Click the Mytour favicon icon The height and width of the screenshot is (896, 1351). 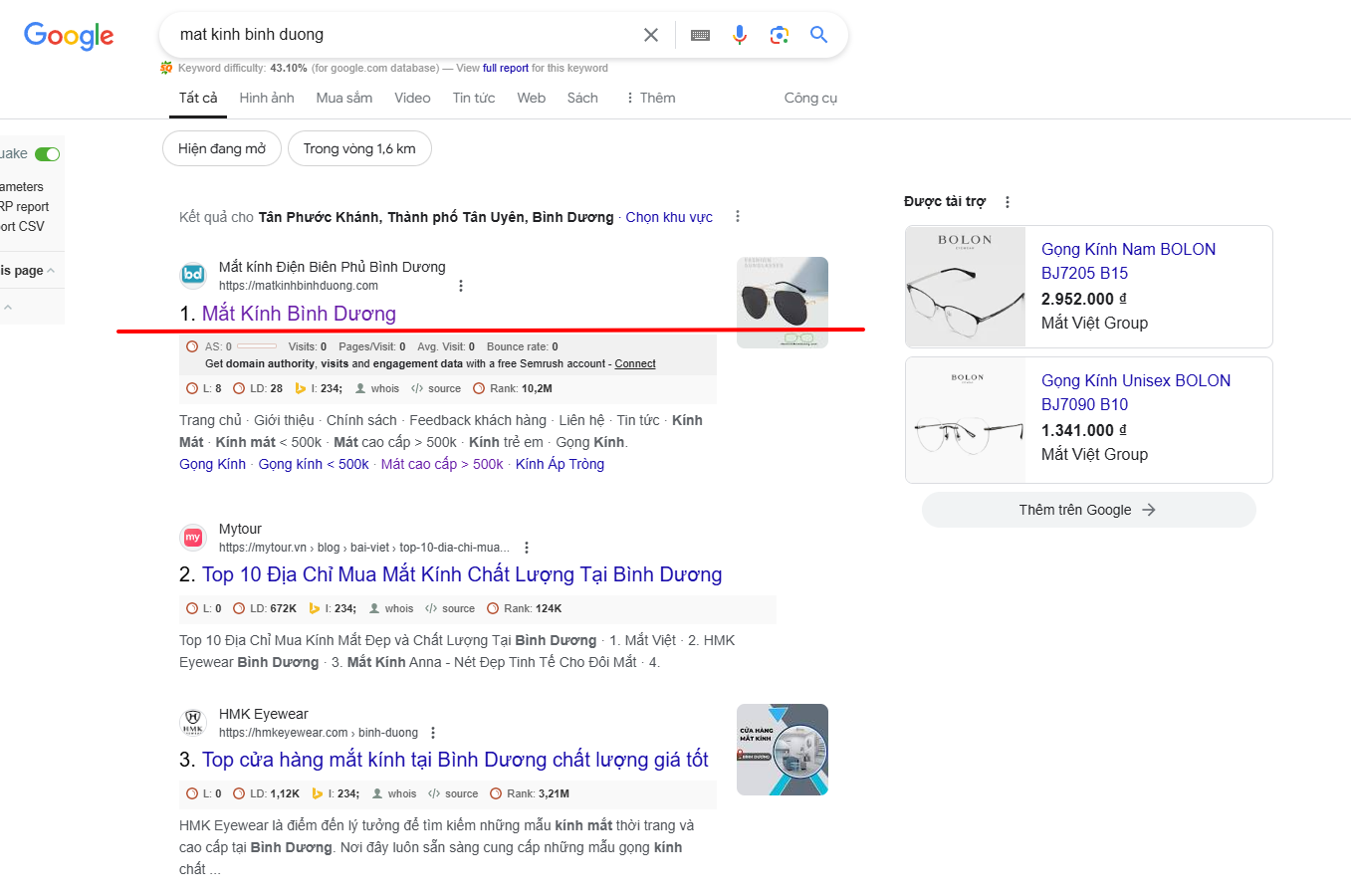[x=193, y=538]
